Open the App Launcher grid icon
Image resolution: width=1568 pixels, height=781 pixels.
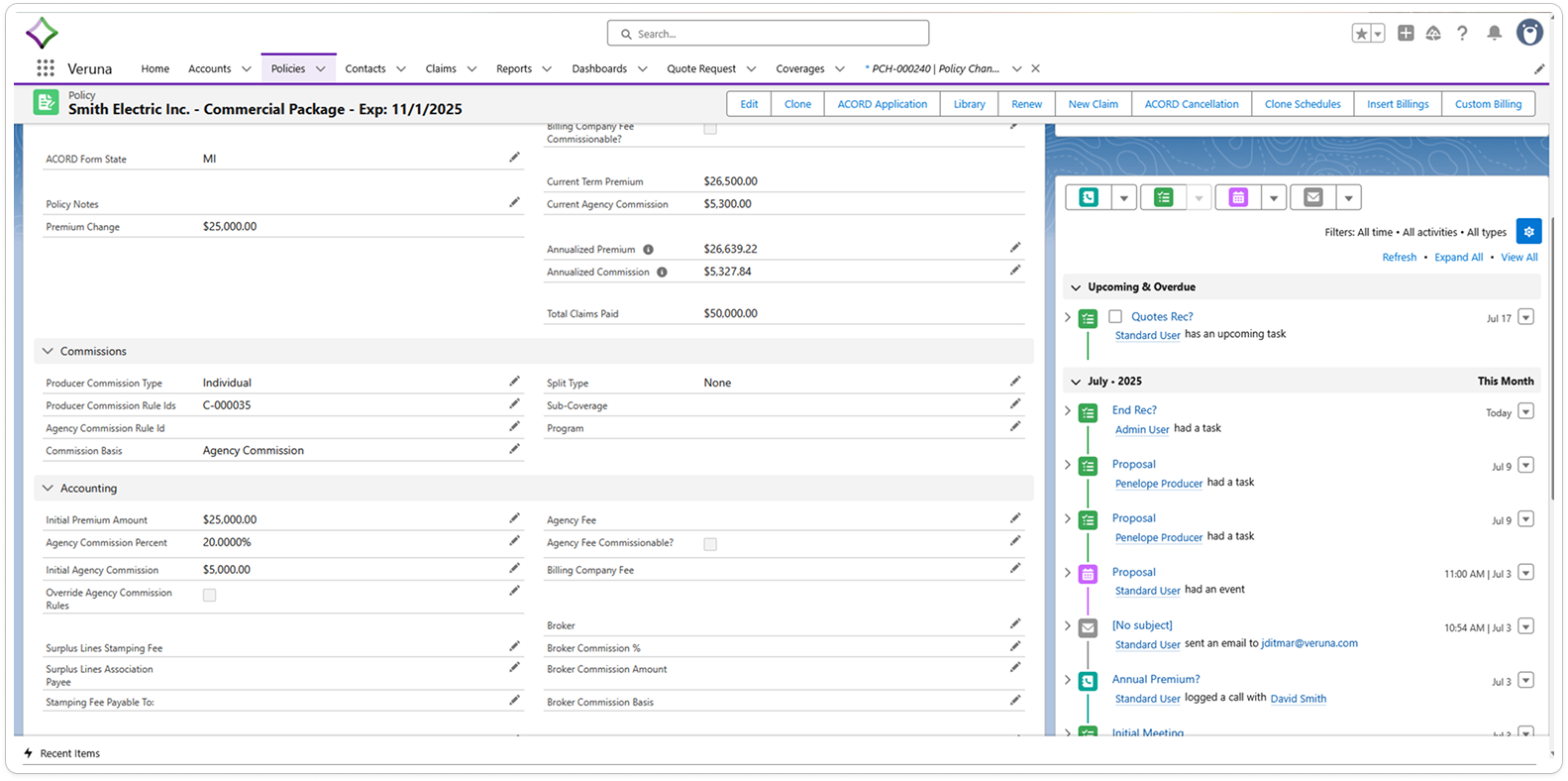pos(46,68)
